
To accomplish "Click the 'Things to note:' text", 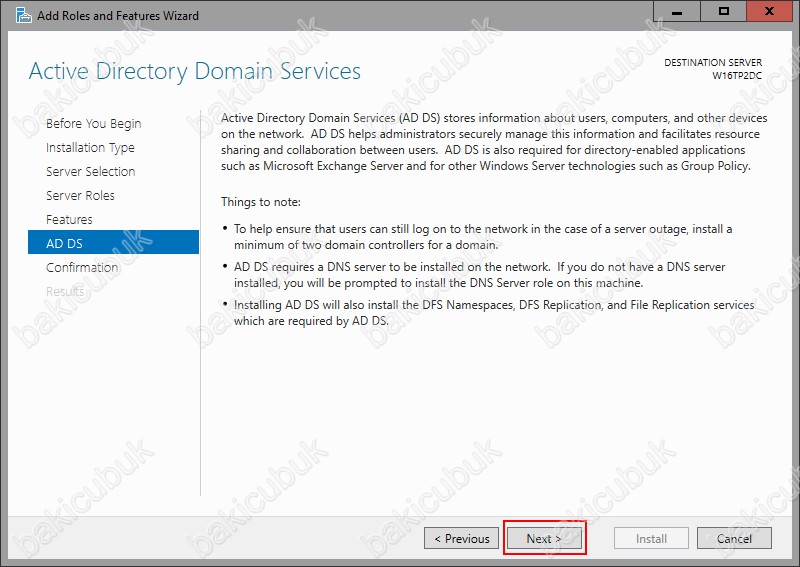I will 261,202.
